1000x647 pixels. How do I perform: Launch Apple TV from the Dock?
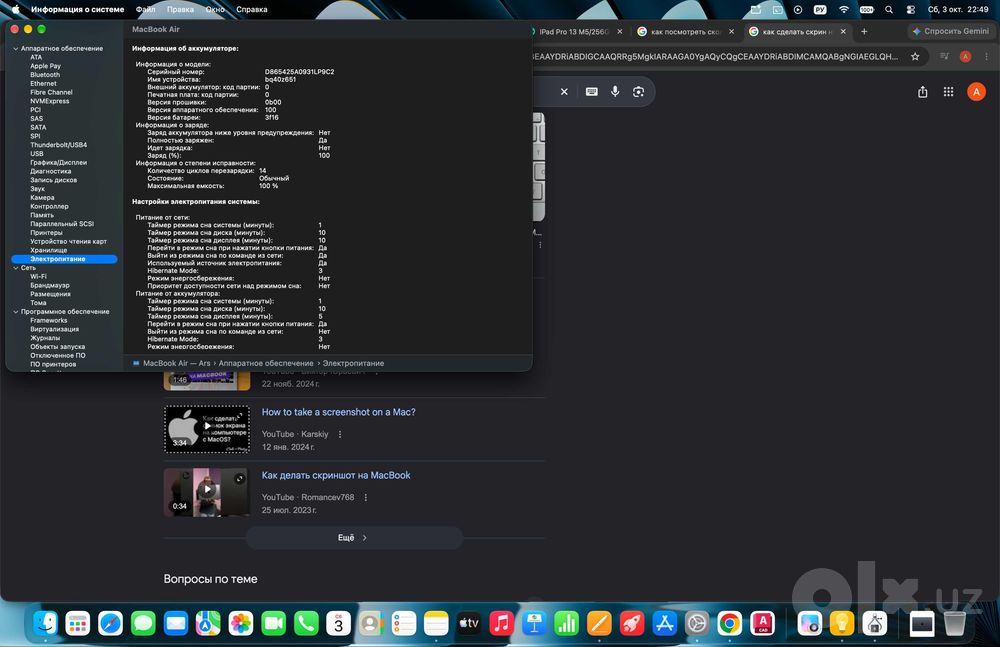[x=469, y=623]
